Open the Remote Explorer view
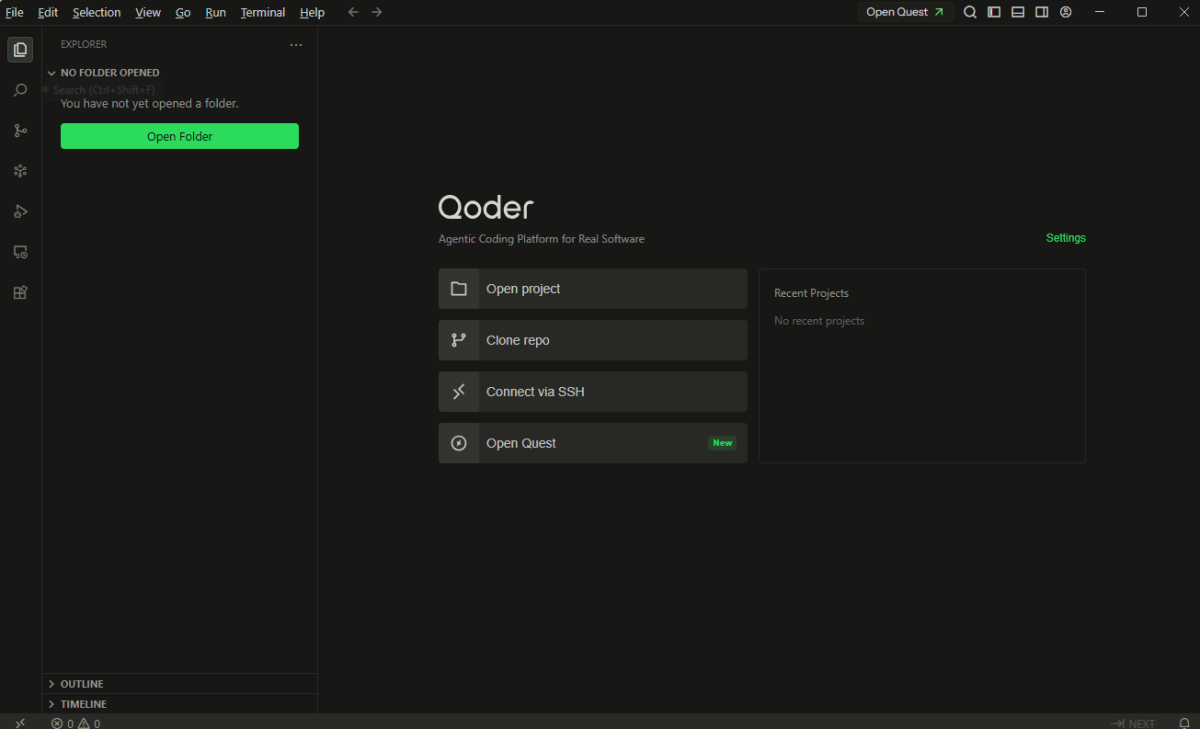1200x729 pixels. click(20, 252)
